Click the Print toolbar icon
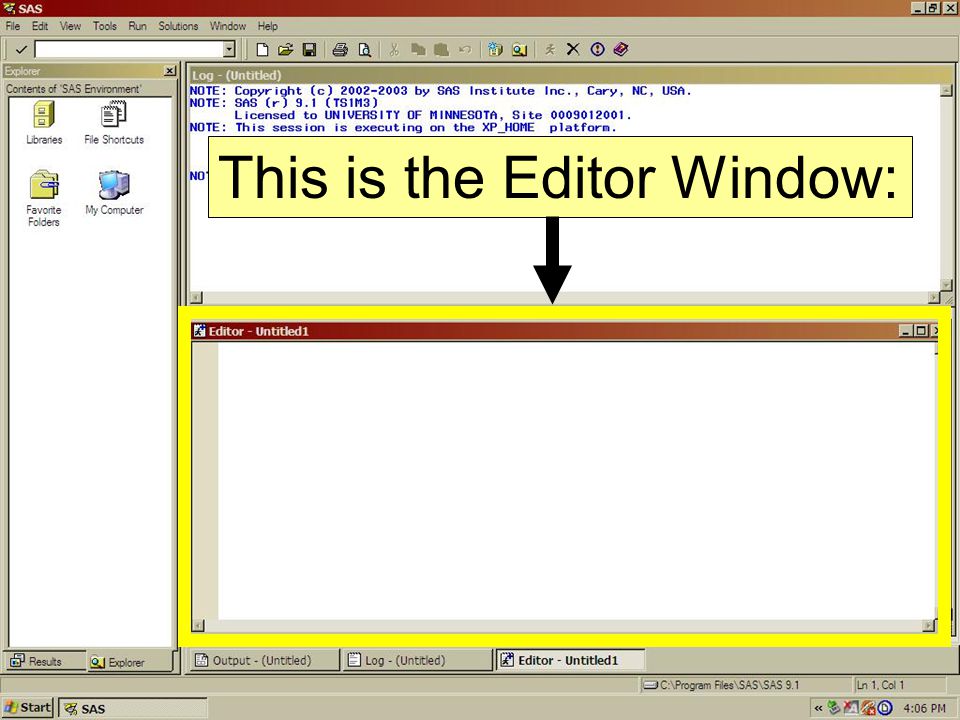960x720 pixels. tap(340, 50)
